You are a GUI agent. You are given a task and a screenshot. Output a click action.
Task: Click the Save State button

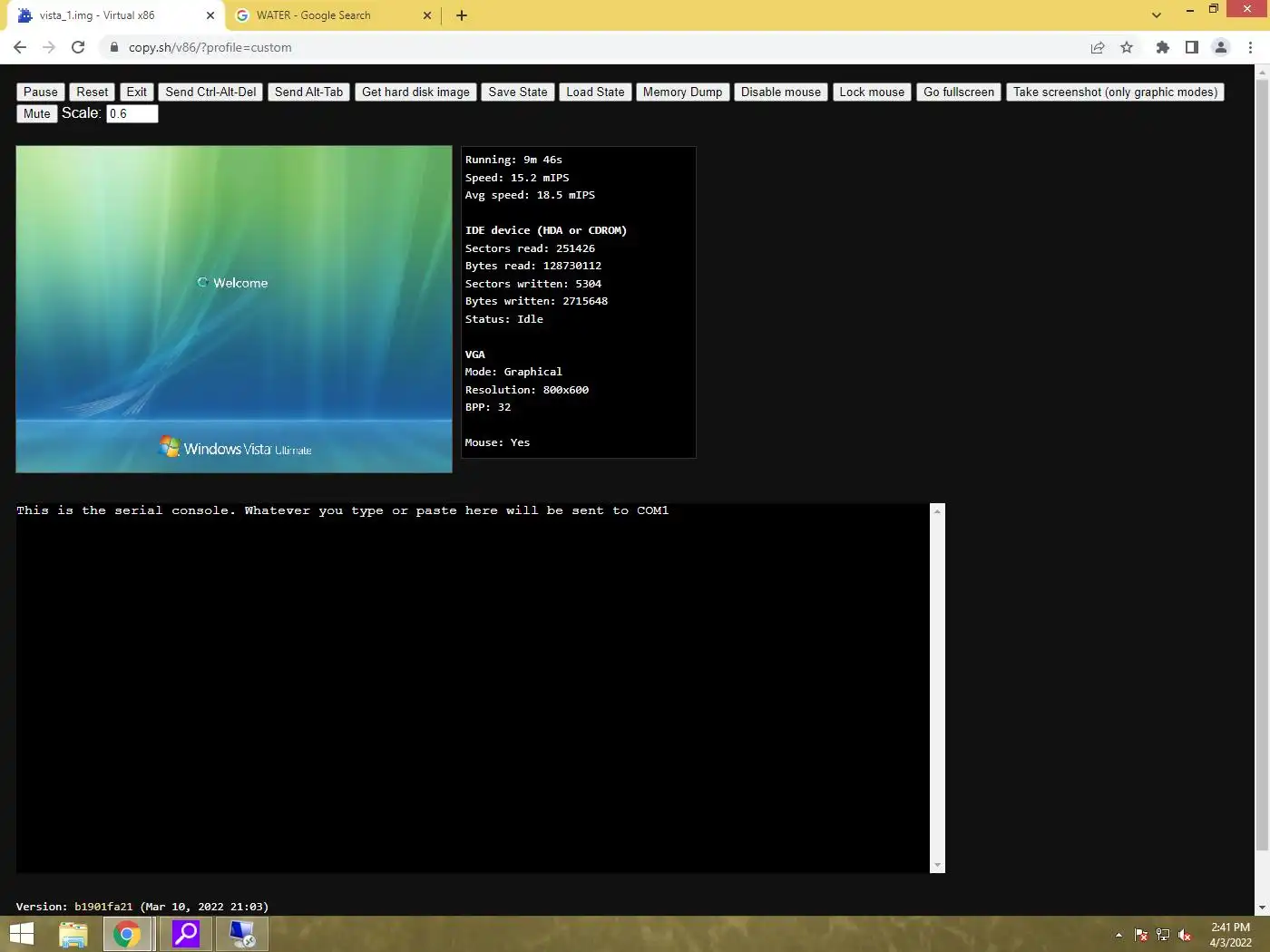(x=518, y=92)
